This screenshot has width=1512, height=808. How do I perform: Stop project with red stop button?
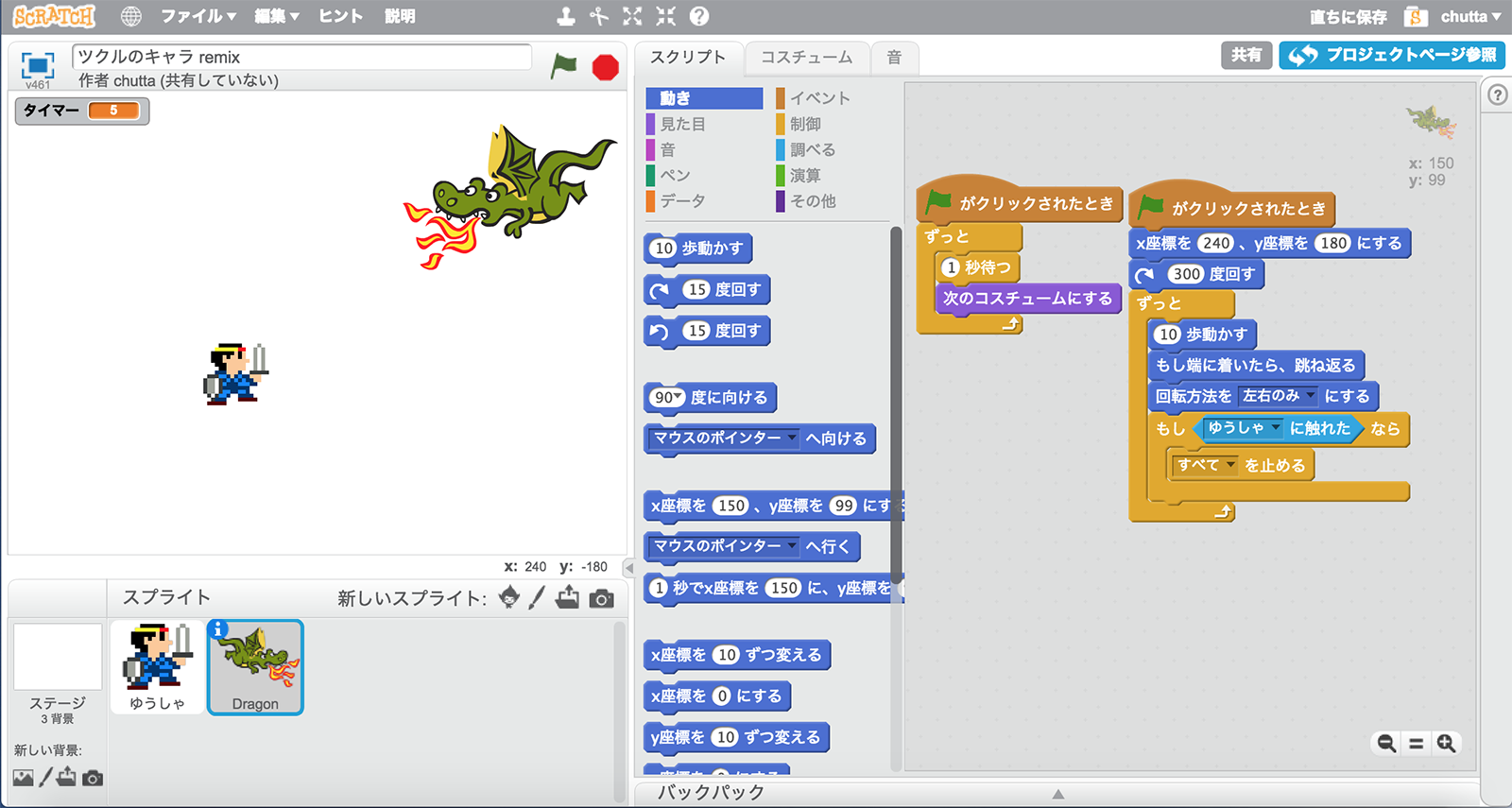[606, 67]
